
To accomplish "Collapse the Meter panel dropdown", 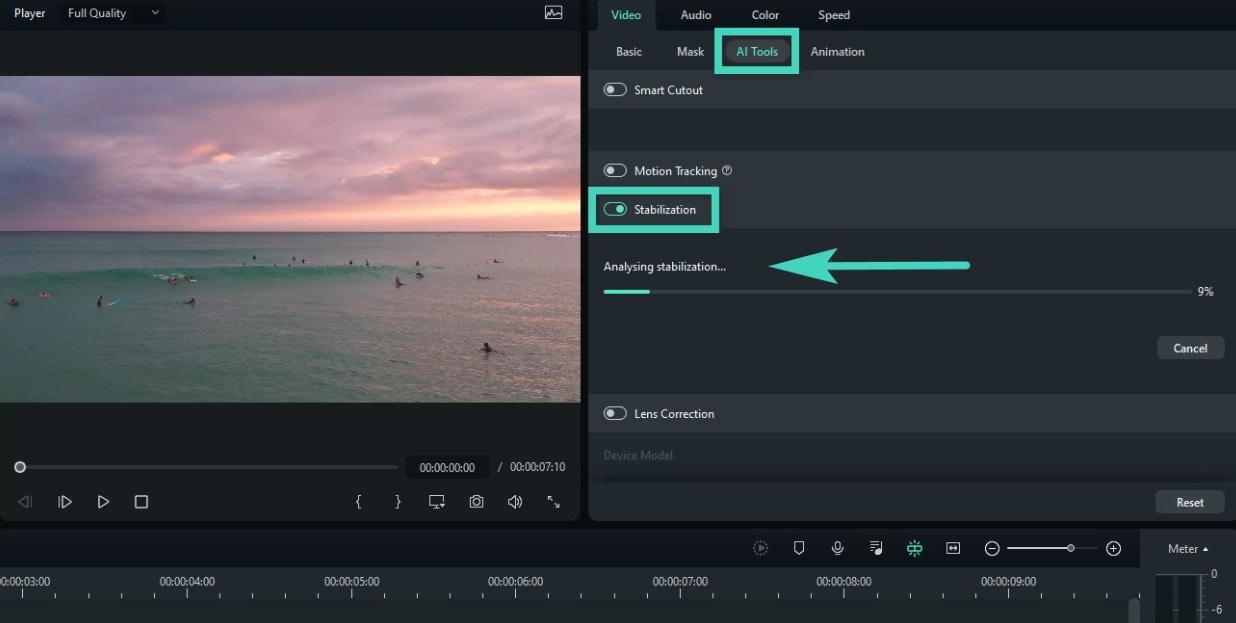I will [x=1187, y=549].
